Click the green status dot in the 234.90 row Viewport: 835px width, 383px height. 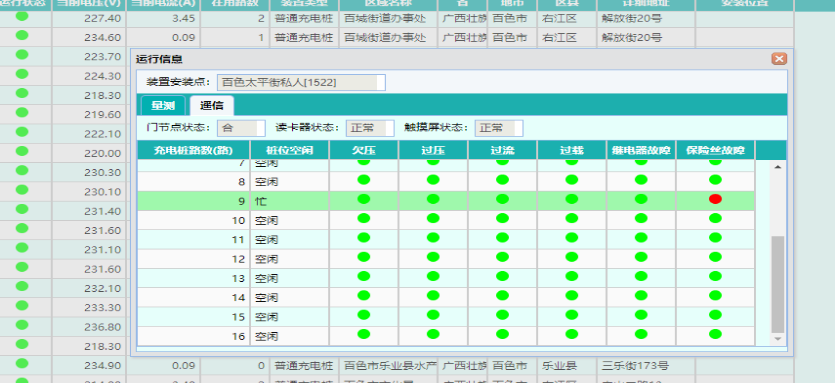point(22,363)
